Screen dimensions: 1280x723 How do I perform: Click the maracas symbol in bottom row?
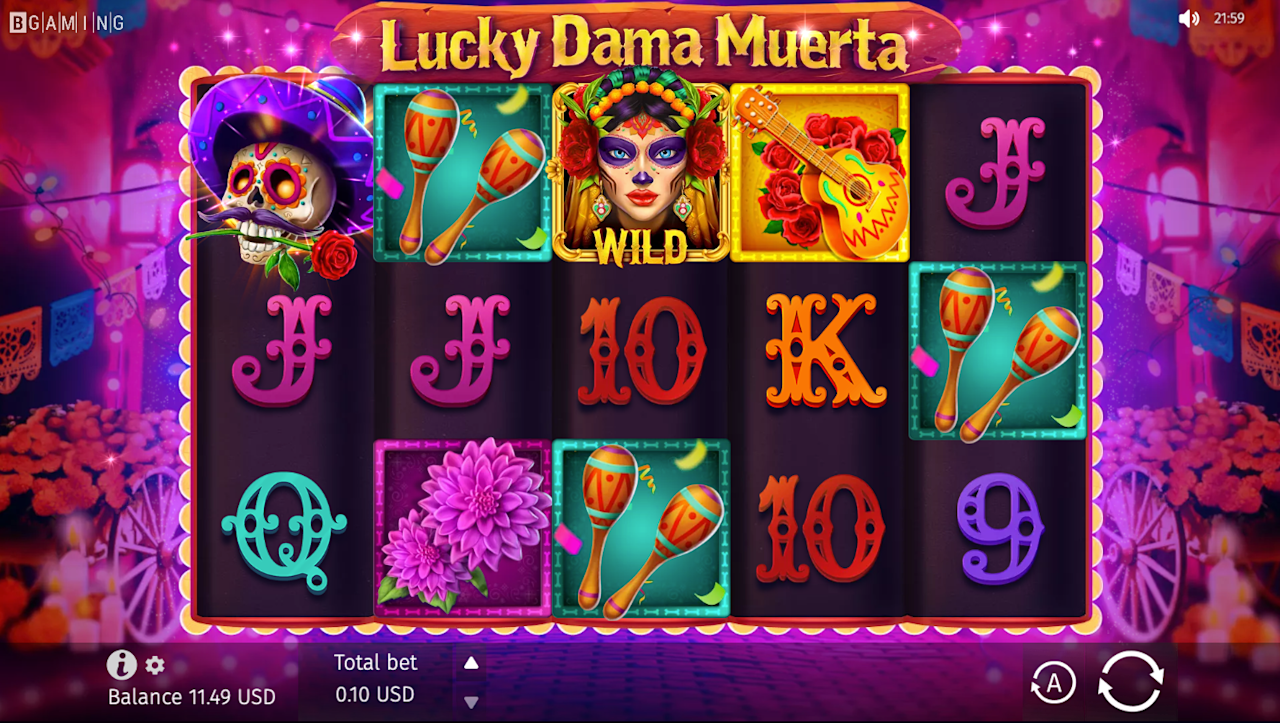point(641,528)
